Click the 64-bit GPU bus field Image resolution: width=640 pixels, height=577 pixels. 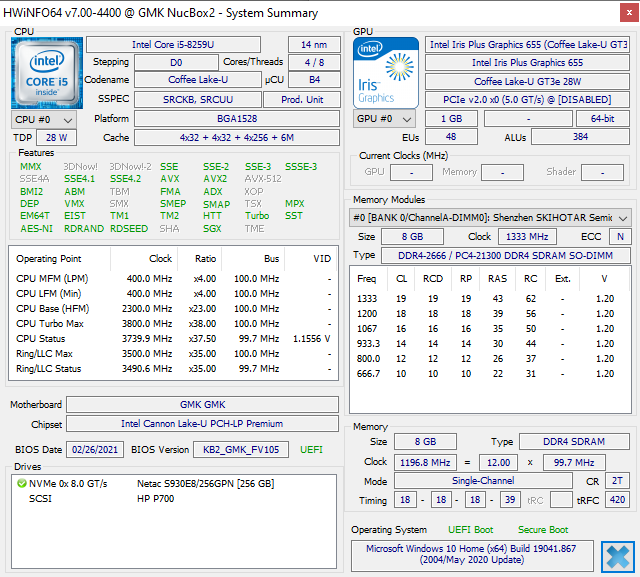(602, 119)
